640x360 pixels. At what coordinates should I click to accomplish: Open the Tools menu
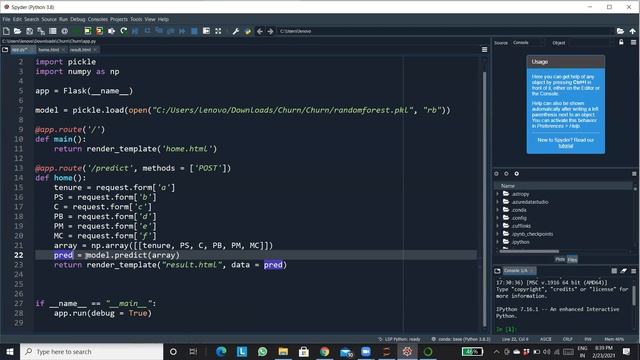[x=136, y=19]
